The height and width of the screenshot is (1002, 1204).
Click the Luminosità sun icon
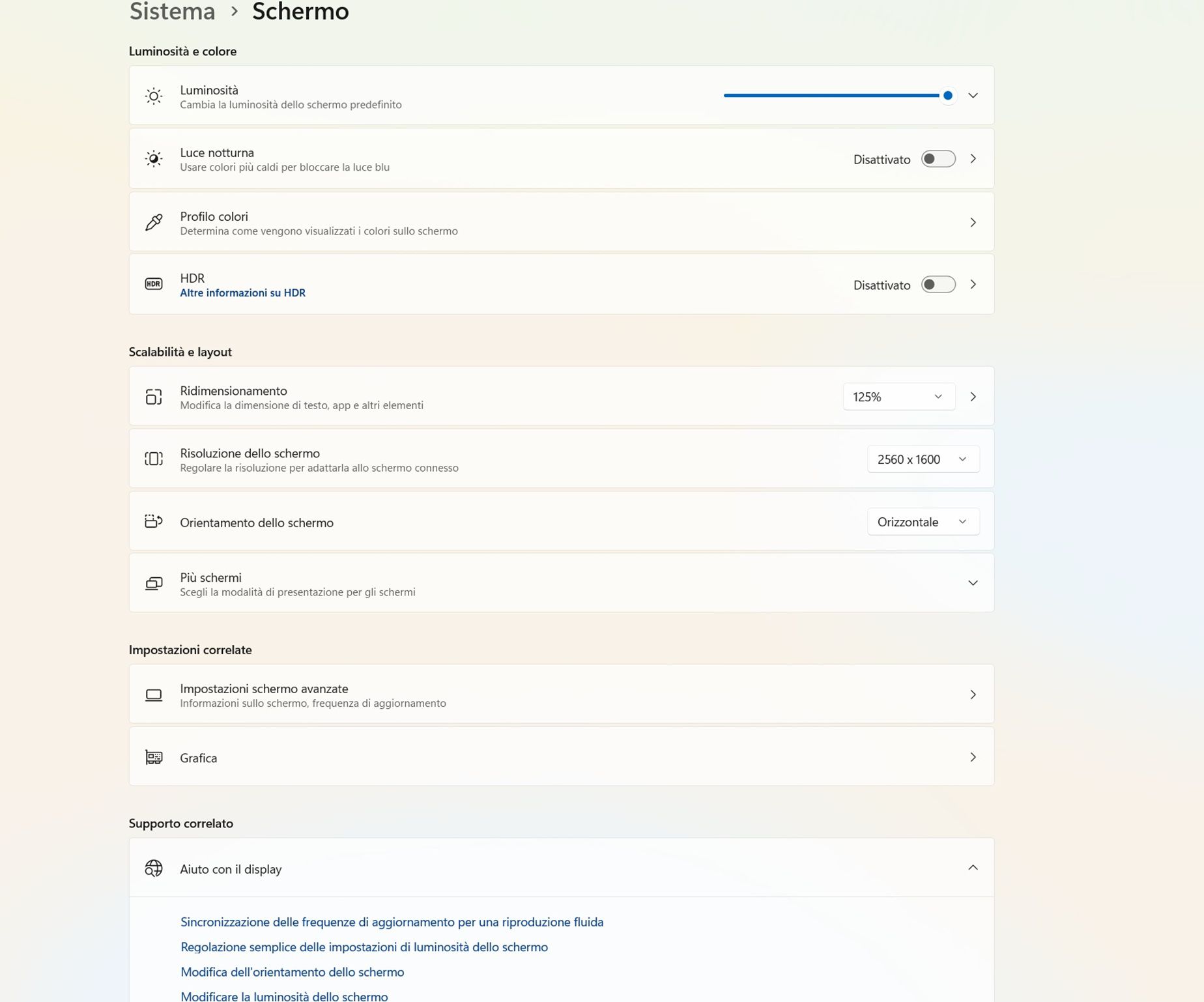154,96
